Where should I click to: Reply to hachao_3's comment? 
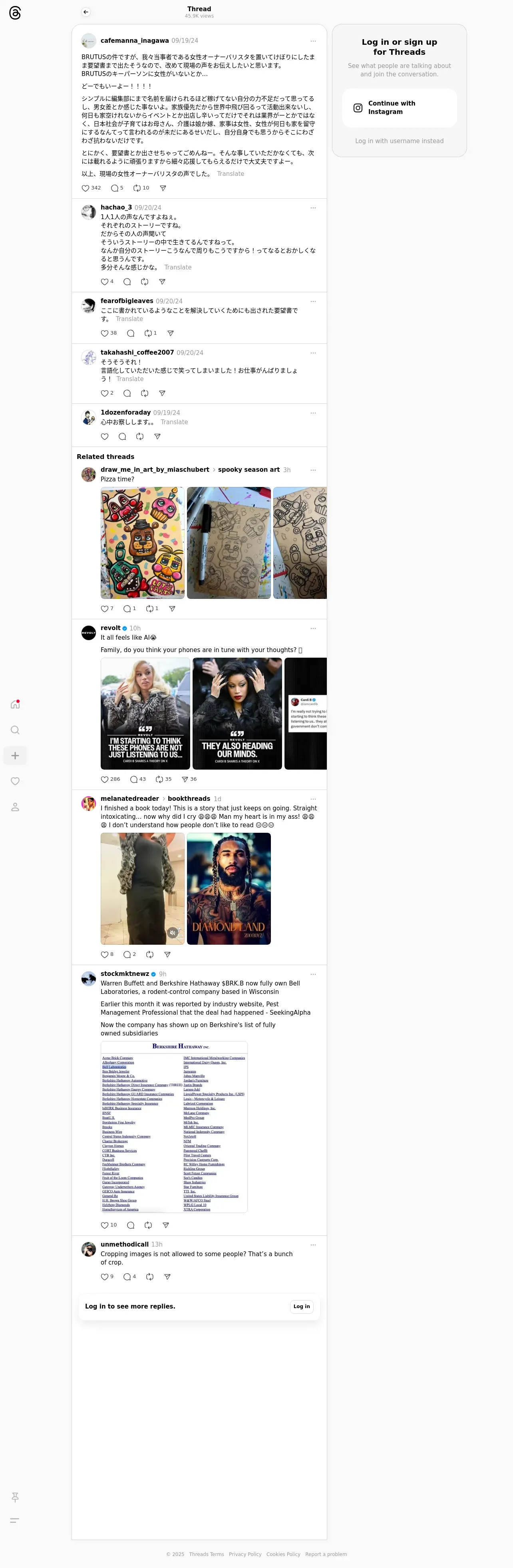click(127, 282)
